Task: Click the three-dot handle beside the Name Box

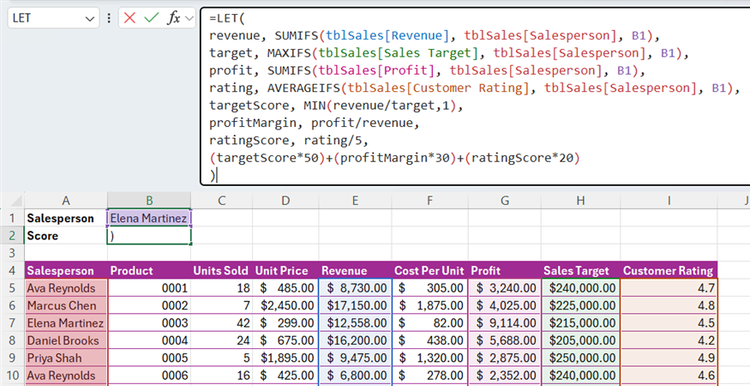Action: click(x=109, y=18)
